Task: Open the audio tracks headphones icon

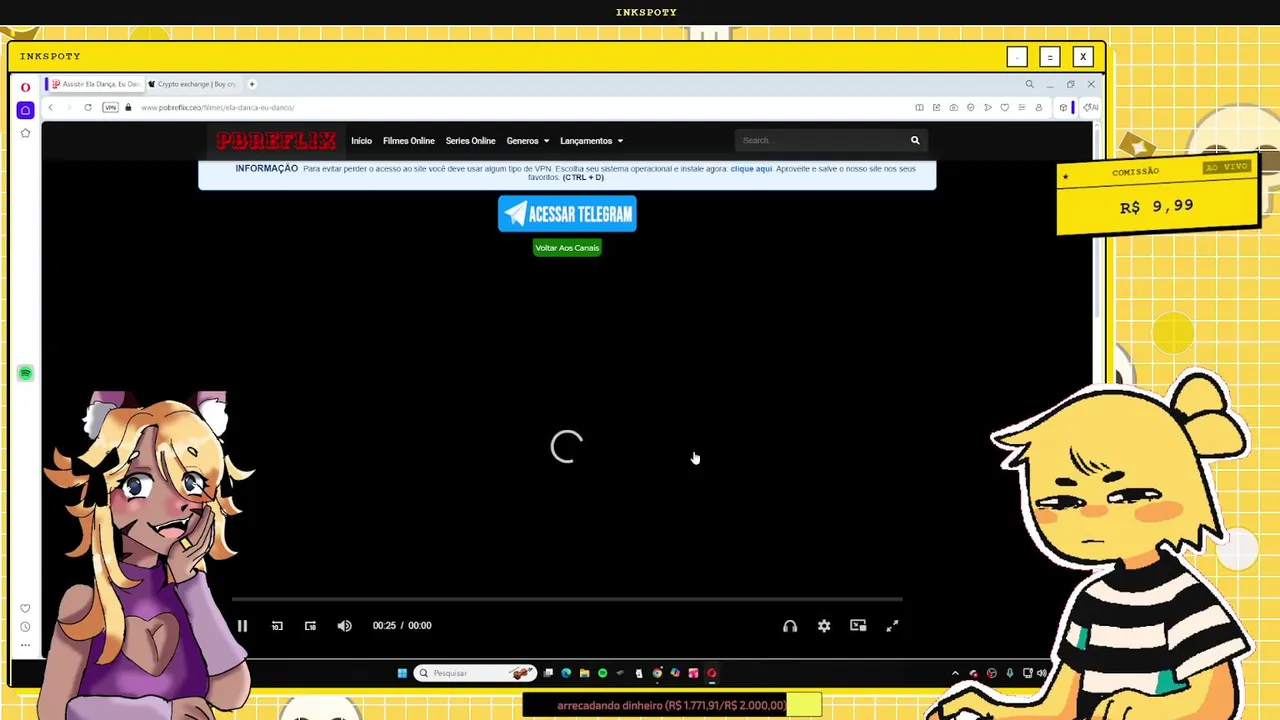Action: [x=790, y=626]
